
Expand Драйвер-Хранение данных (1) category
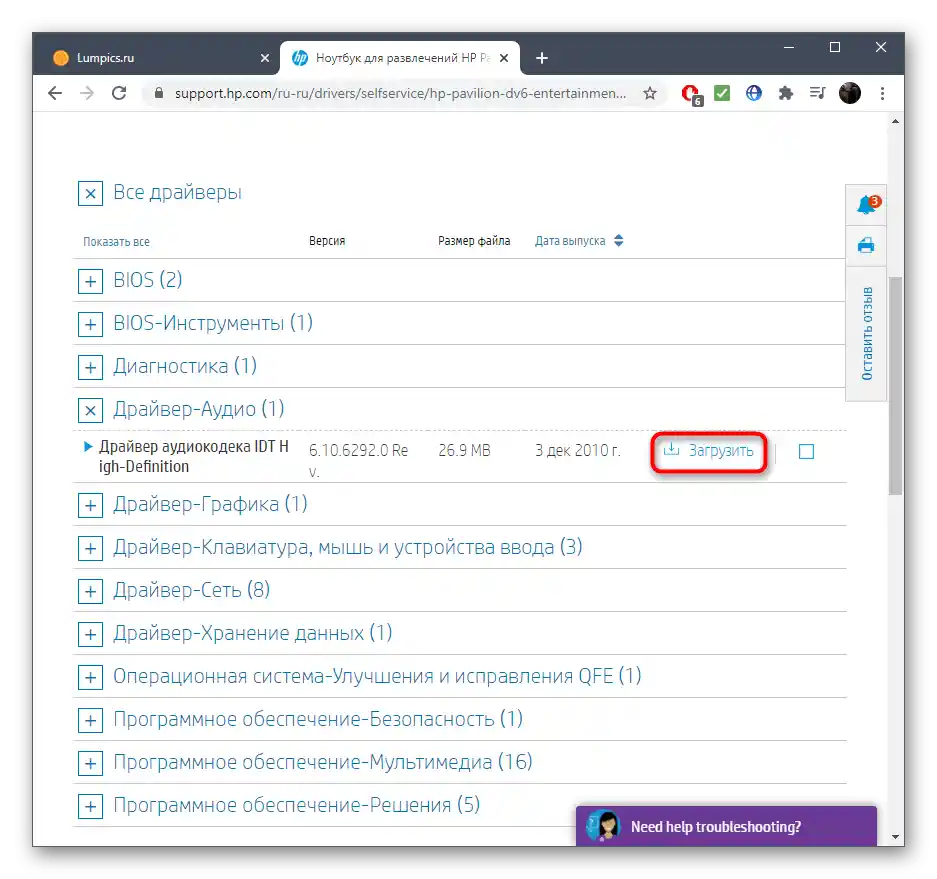pos(90,634)
